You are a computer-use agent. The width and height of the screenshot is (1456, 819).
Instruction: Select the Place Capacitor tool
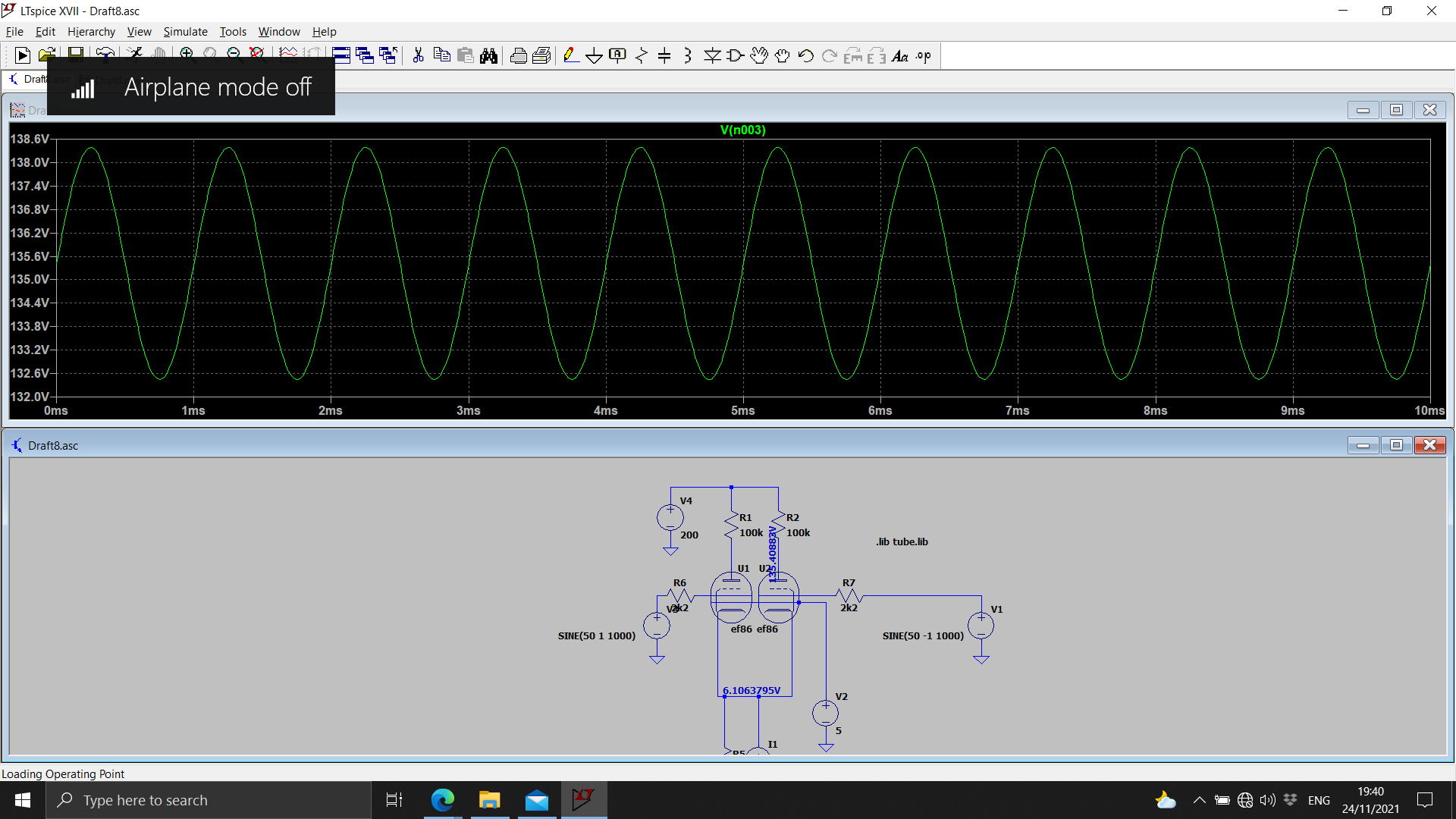[x=664, y=55]
